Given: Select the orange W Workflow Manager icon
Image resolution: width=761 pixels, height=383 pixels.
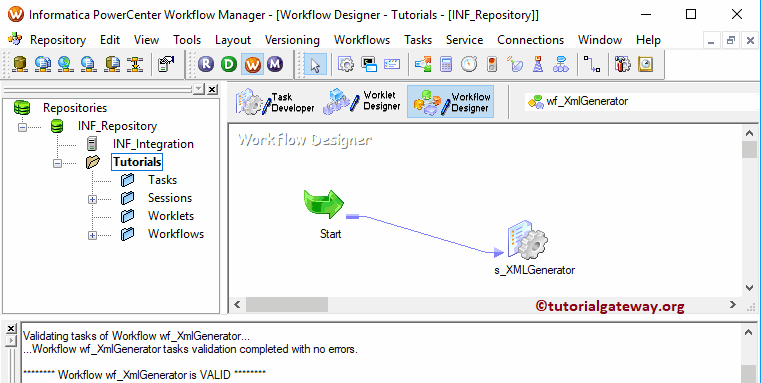Looking at the screenshot, I should 252,64.
